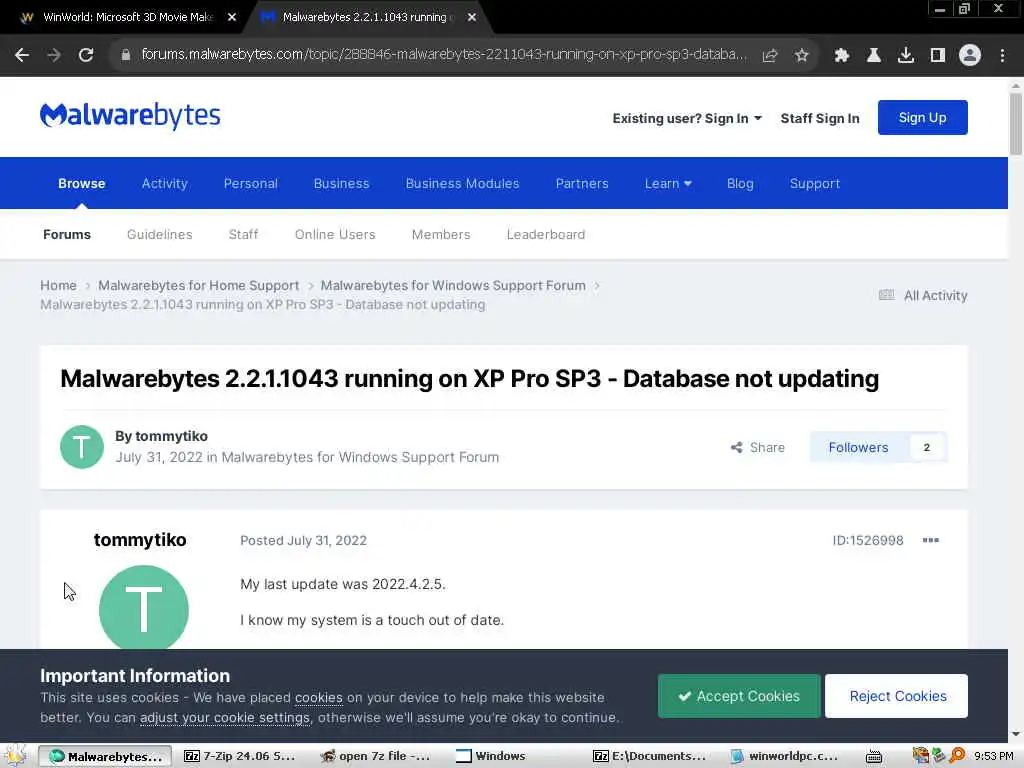Open the Partners navigation item

(x=582, y=184)
